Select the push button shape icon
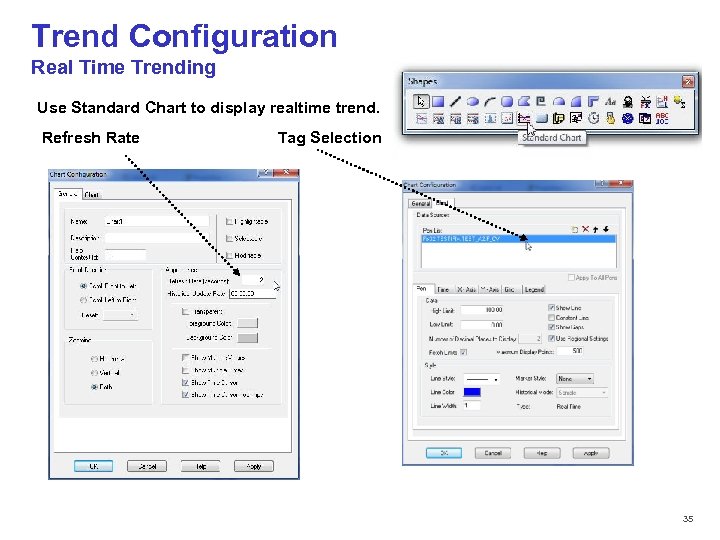 tap(541, 118)
